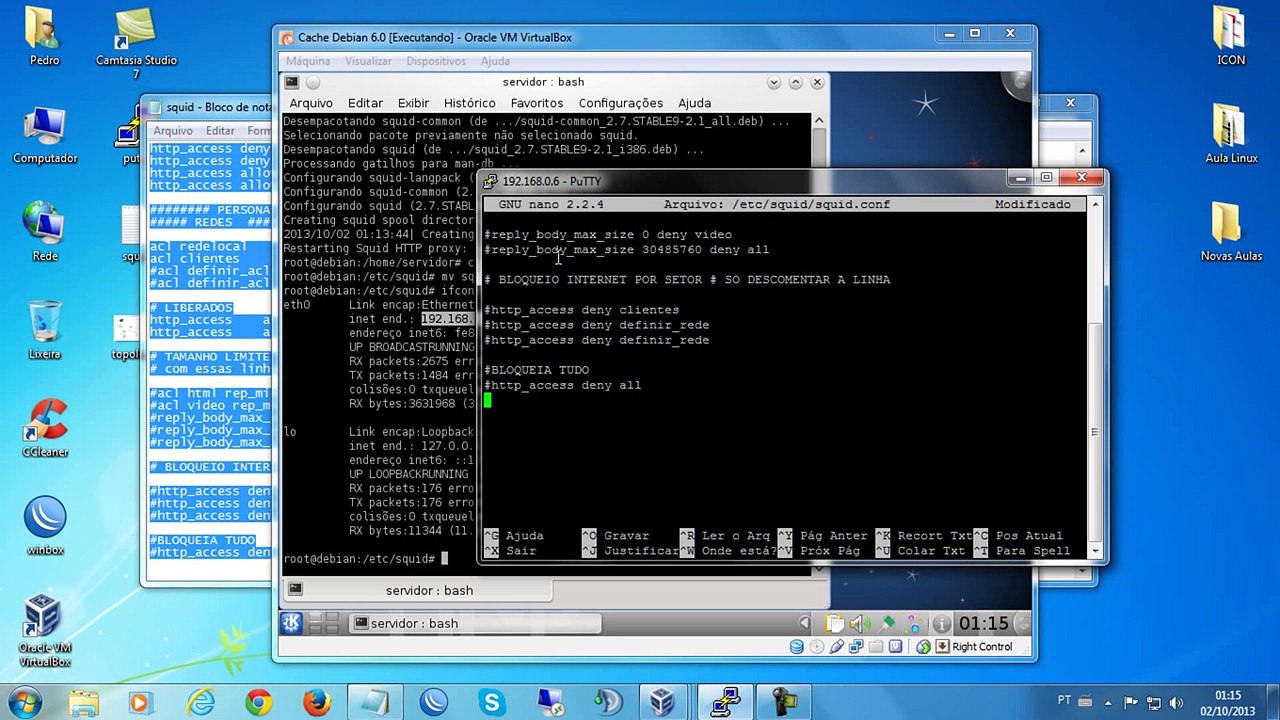1280x720 pixels.
Task: Open Exibir menu in Konsole
Action: (x=413, y=103)
